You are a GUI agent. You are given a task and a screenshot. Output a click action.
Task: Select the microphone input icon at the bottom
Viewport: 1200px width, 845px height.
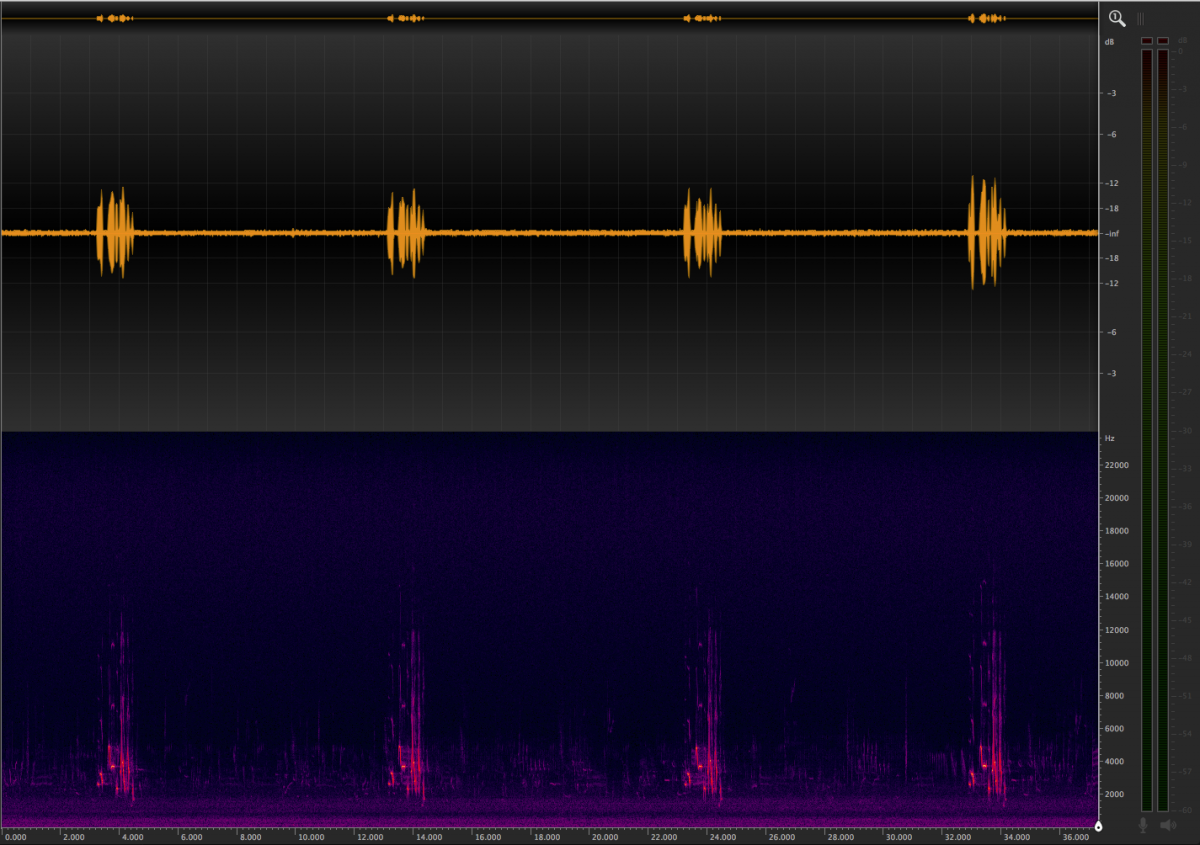click(x=1144, y=826)
